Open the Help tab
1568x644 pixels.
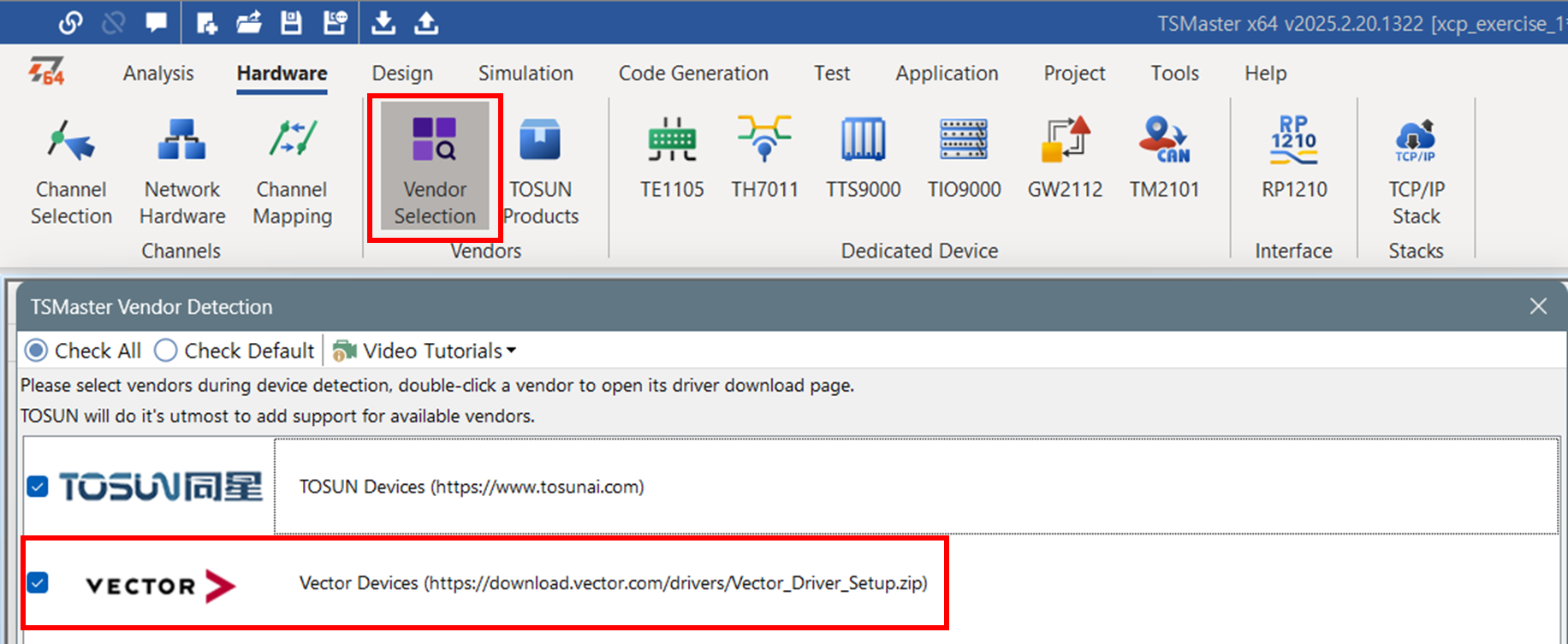pos(1265,74)
